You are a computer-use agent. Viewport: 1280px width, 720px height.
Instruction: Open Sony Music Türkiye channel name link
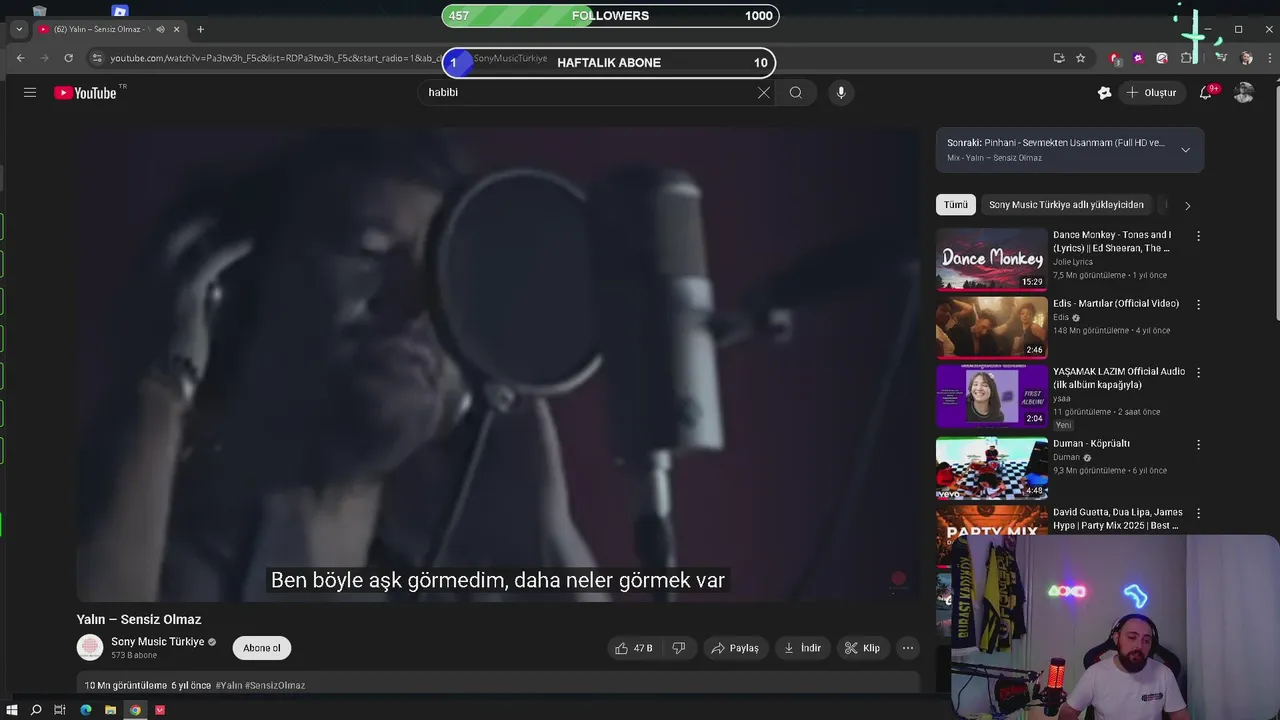158,642
